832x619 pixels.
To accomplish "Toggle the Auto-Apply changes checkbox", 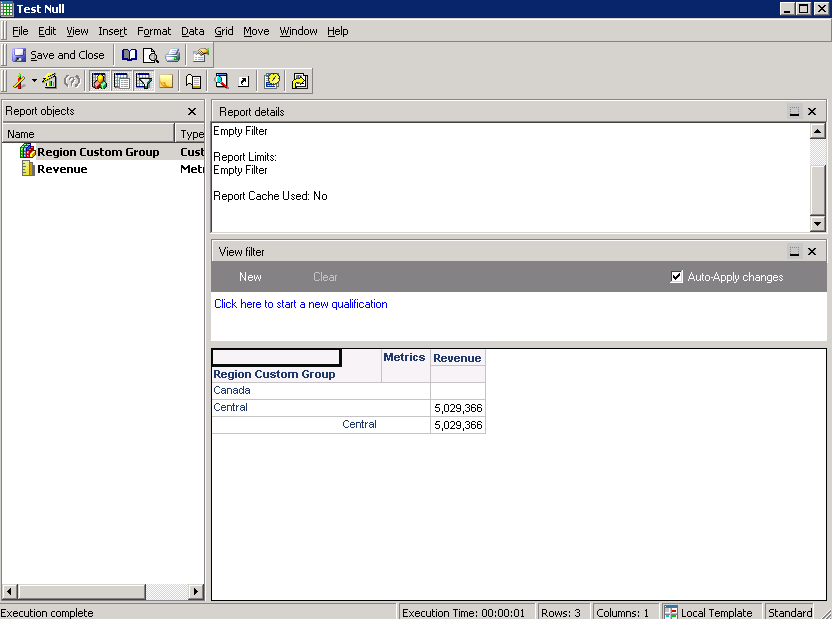I will pos(676,277).
